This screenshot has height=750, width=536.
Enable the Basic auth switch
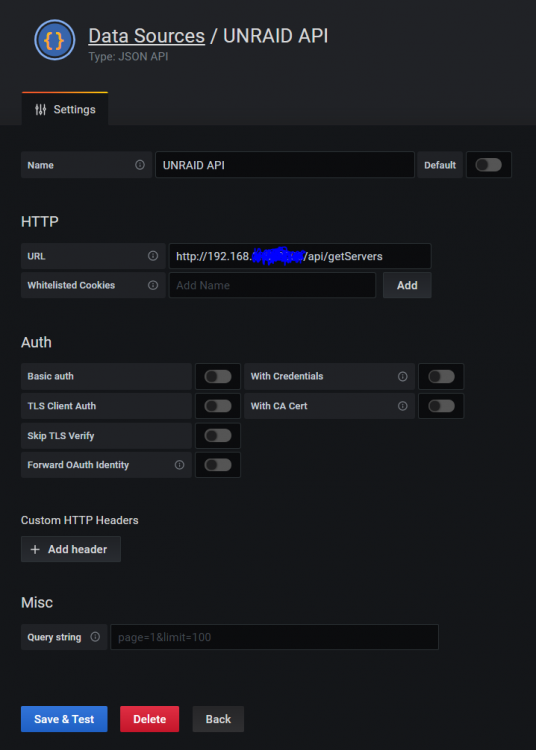pos(218,376)
